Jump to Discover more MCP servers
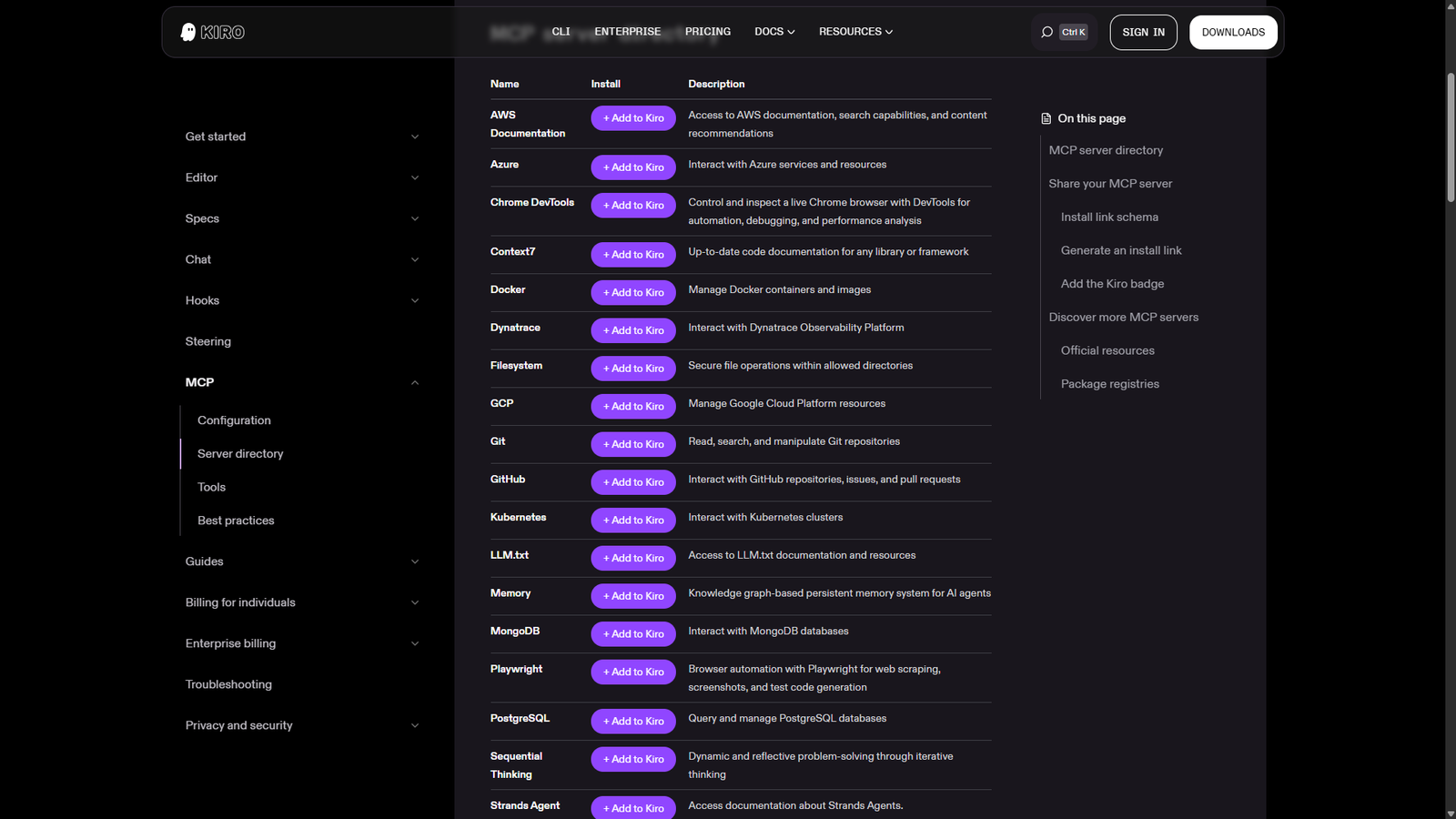The width and height of the screenshot is (1456, 819). click(1123, 318)
